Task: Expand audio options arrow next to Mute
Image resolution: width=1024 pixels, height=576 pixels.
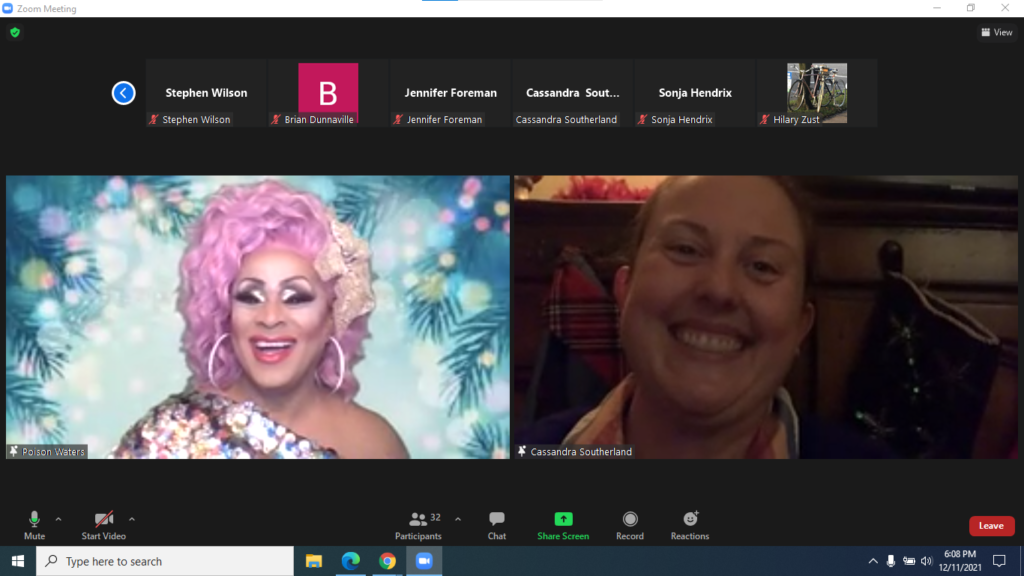Action: pos(58,519)
